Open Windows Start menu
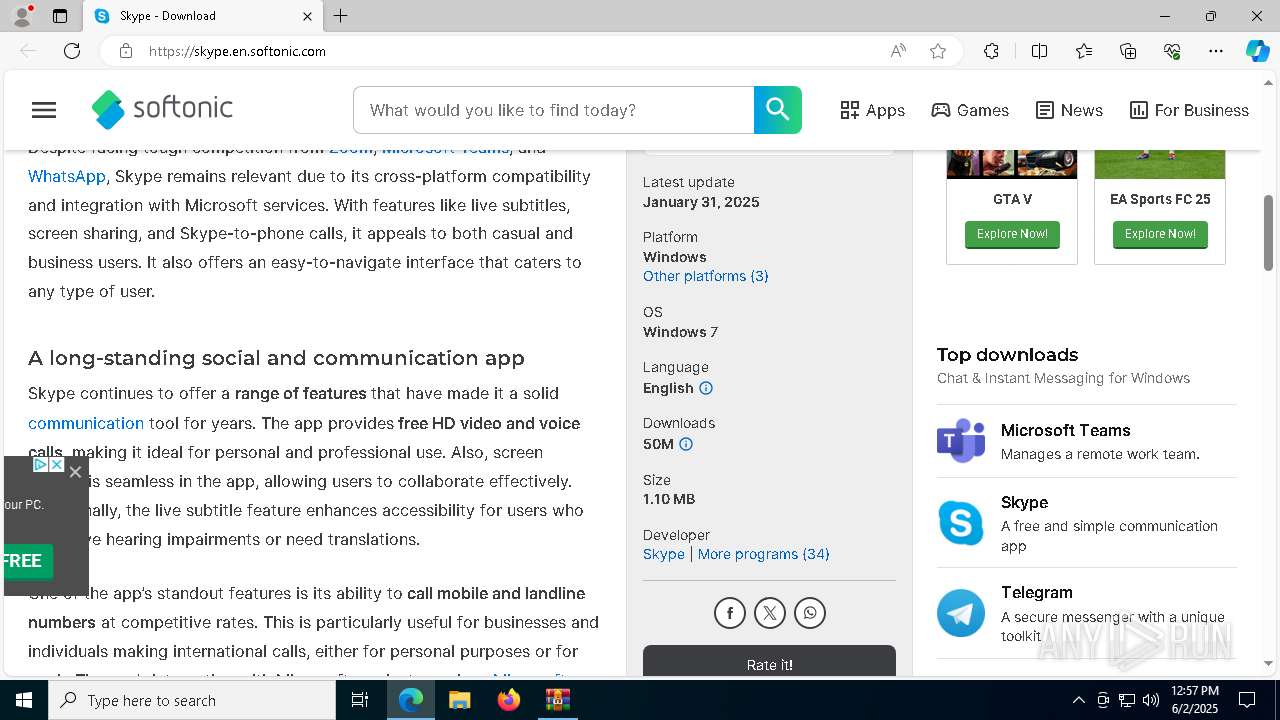 pyautogui.click(x=24, y=700)
